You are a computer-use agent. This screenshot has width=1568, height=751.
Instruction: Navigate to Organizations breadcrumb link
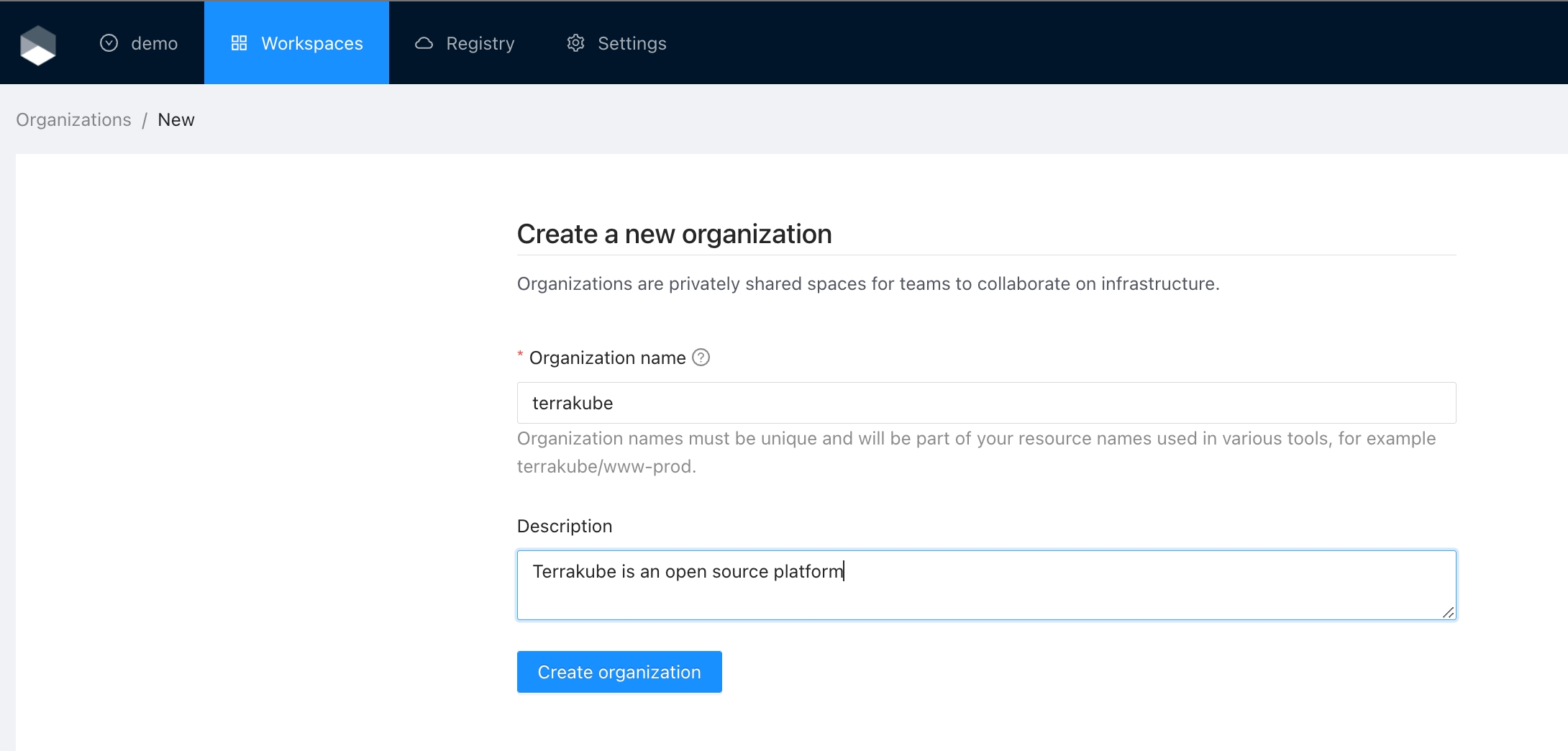tap(73, 119)
